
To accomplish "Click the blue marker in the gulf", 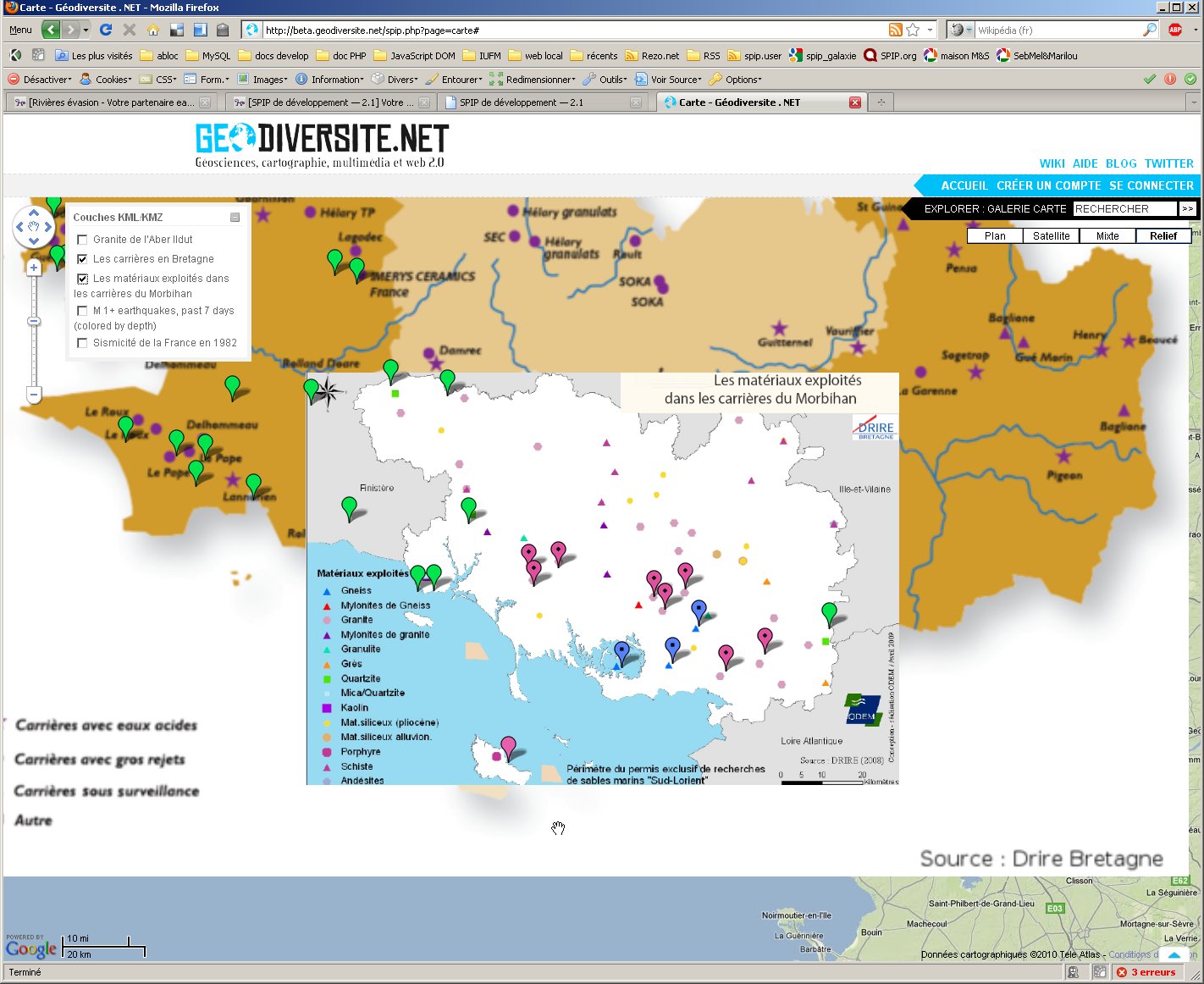I will pyautogui.click(x=621, y=652).
